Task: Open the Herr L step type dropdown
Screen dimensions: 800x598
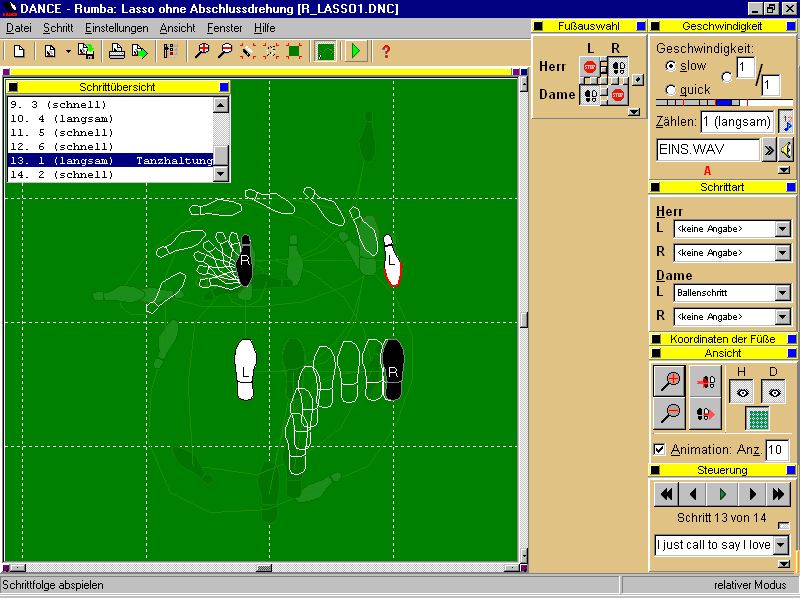Action: [783, 229]
